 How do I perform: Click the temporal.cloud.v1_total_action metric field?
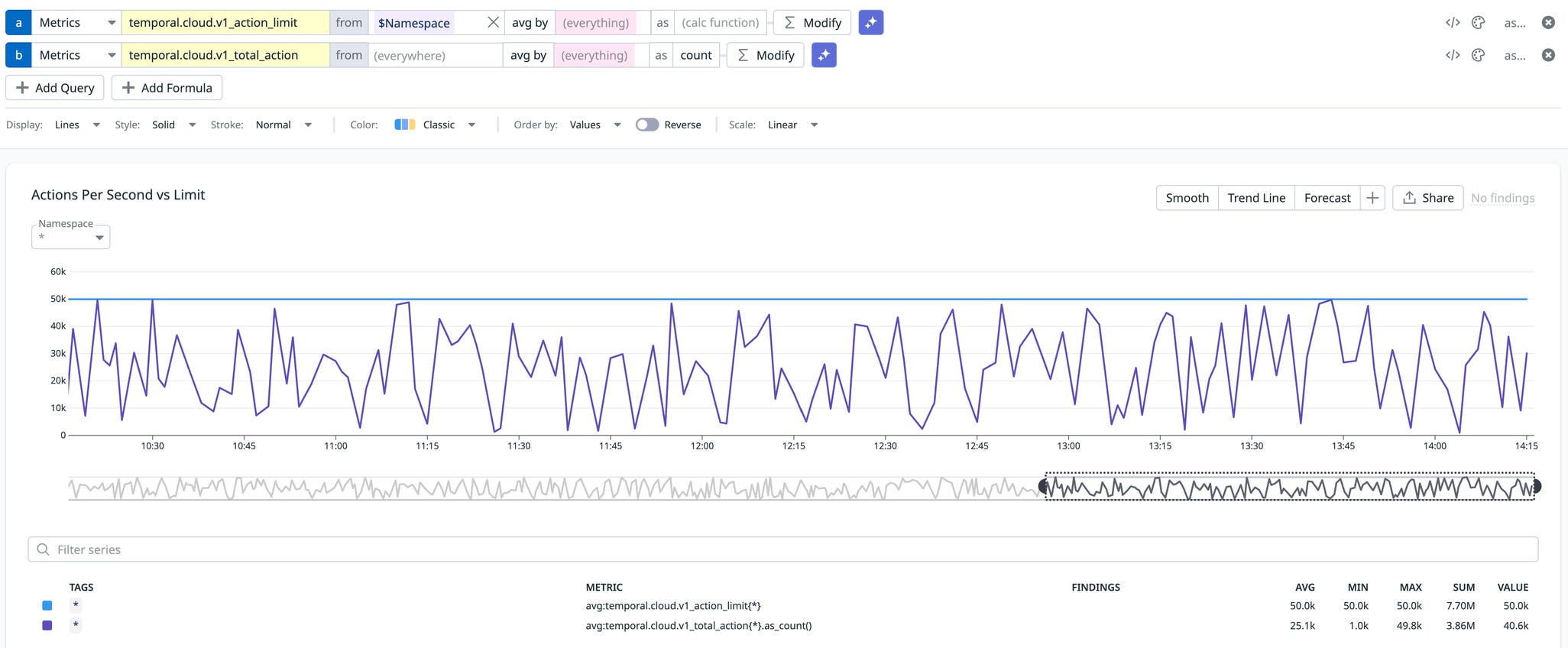coord(225,55)
